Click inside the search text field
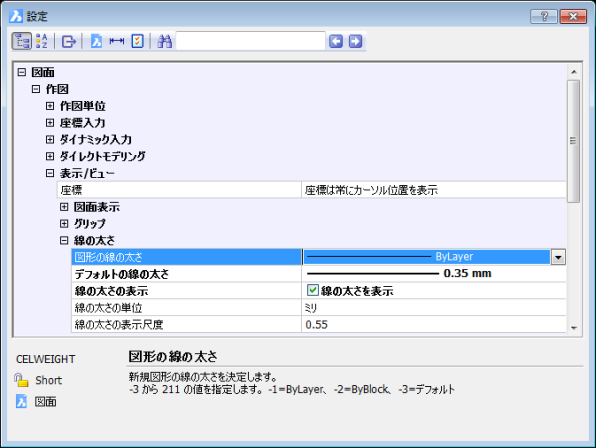 250,41
